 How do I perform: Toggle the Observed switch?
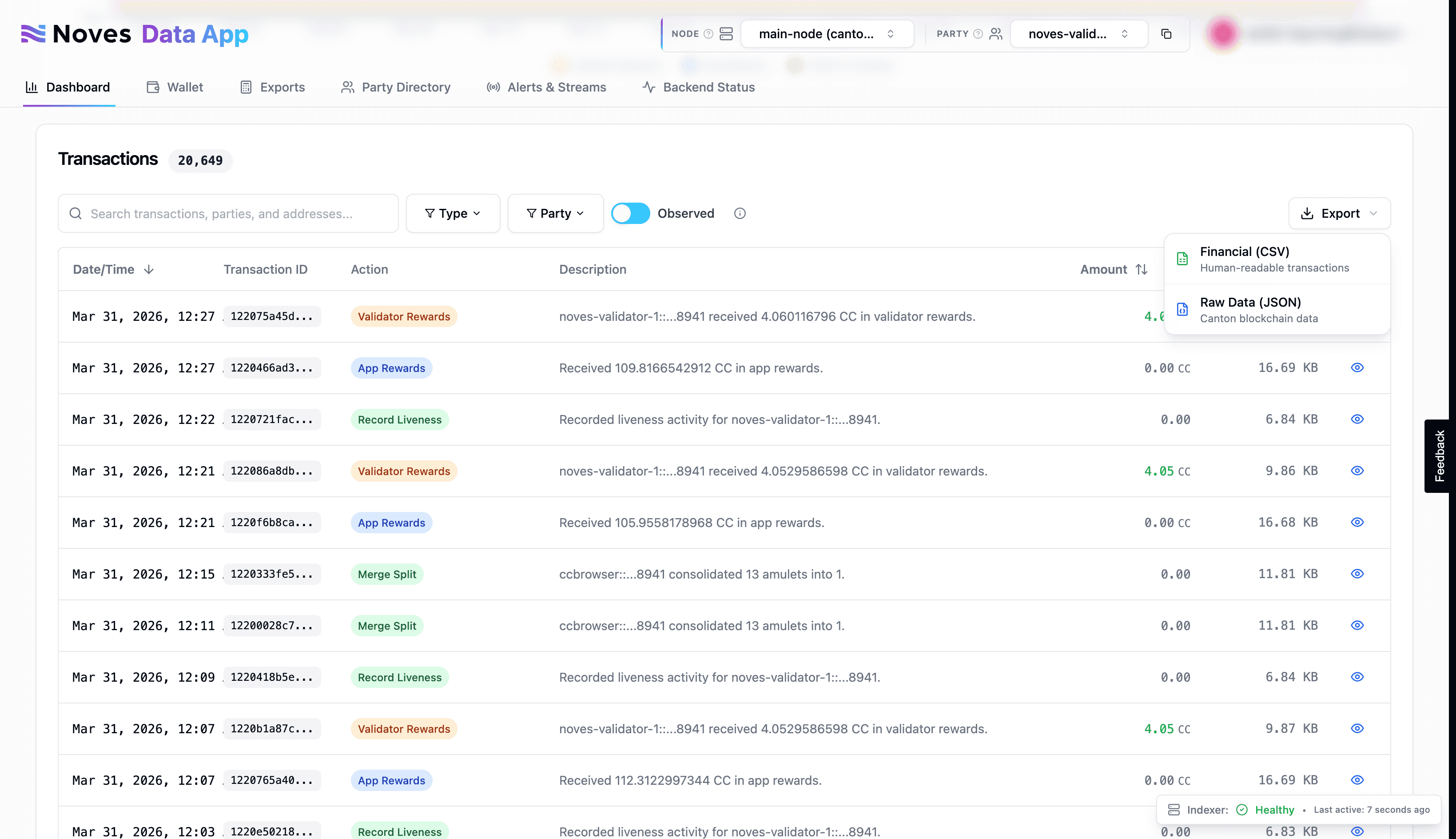(630, 213)
